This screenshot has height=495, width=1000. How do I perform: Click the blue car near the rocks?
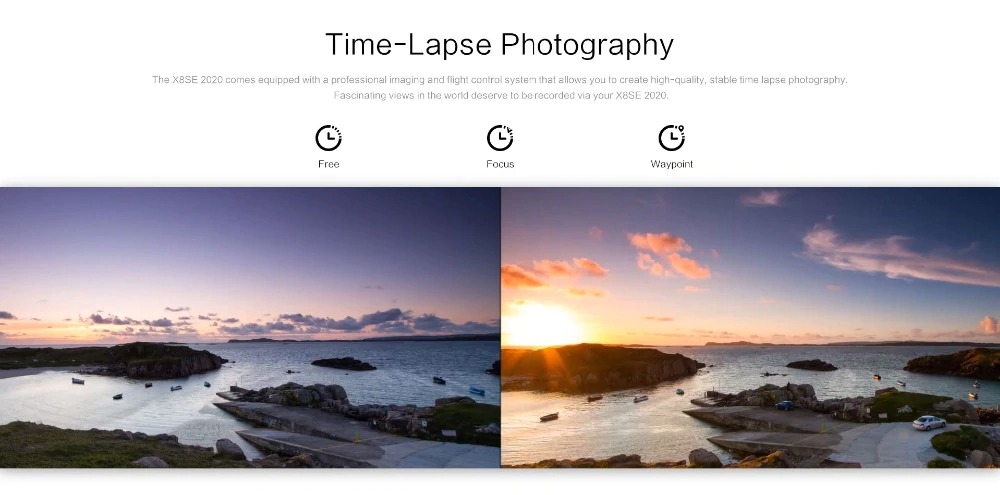click(785, 405)
